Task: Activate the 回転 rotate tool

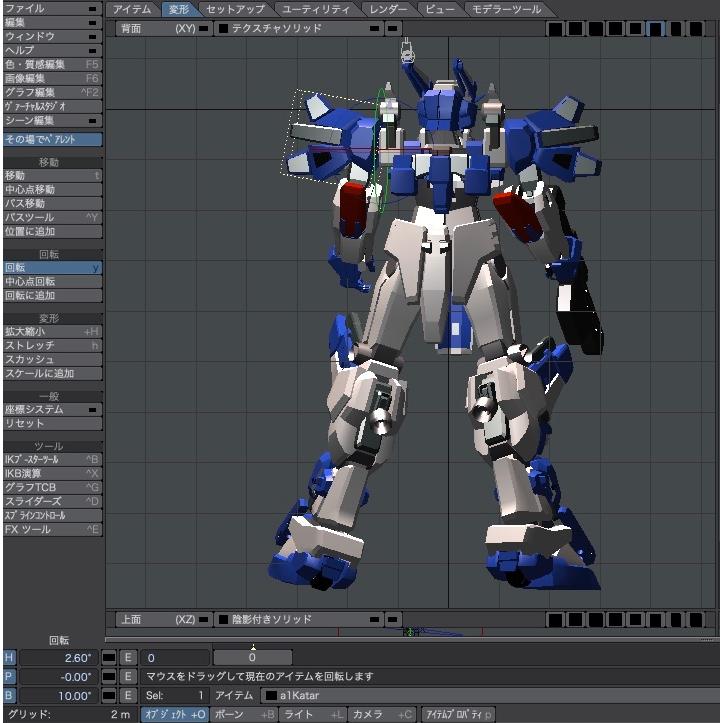Action: pos(53,267)
